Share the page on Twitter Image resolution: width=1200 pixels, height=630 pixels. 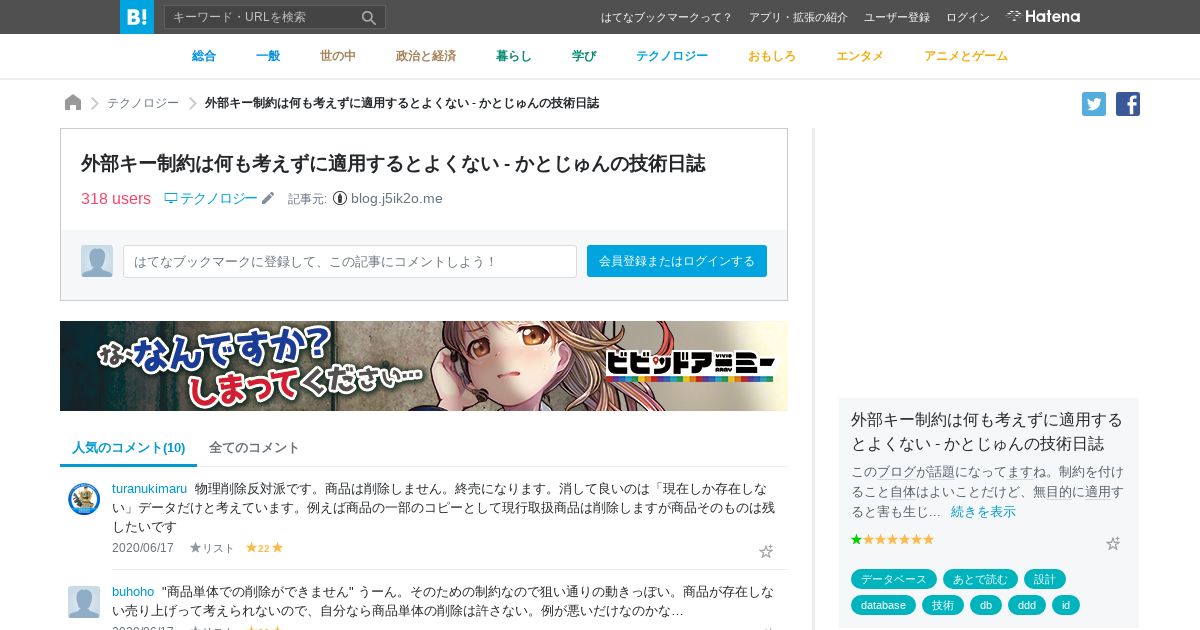[x=1094, y=104]
